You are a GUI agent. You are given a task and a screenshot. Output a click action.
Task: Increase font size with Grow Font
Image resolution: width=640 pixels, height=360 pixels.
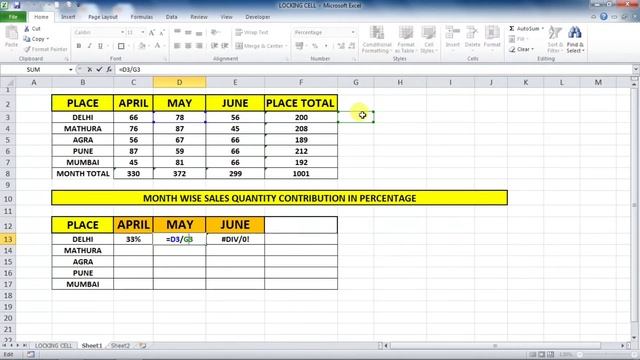tap(152, 32)
